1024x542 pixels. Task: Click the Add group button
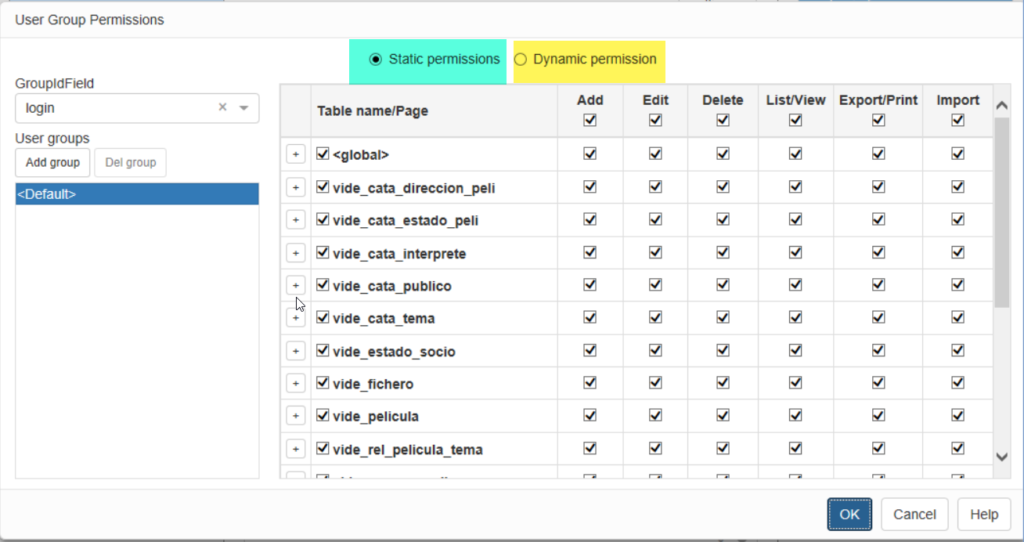tap(52, 162)
